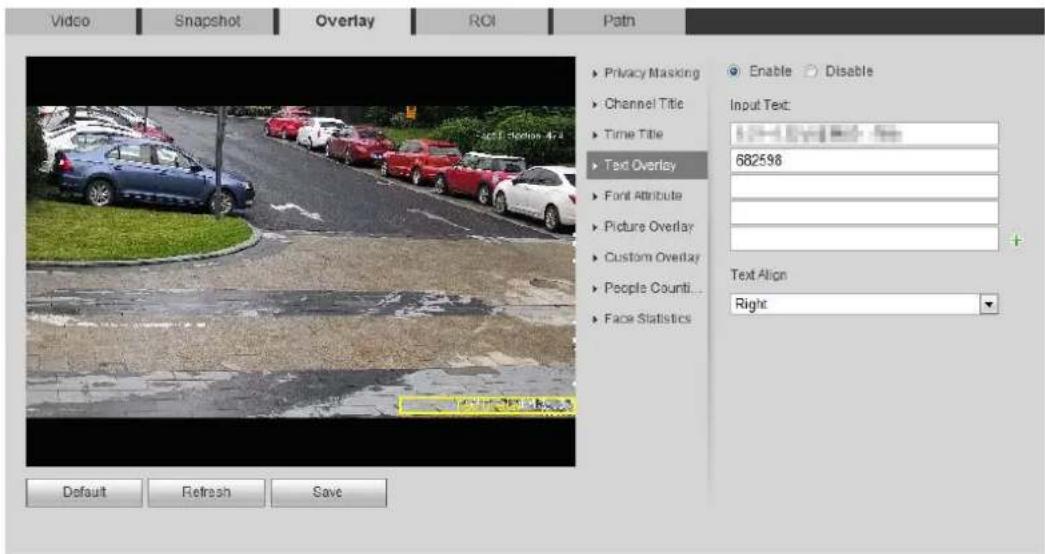Image resolution: width=1045 pixels, height=554 pixels.
Task: Click the fifth input field beside plus
Action: [864, 239]
